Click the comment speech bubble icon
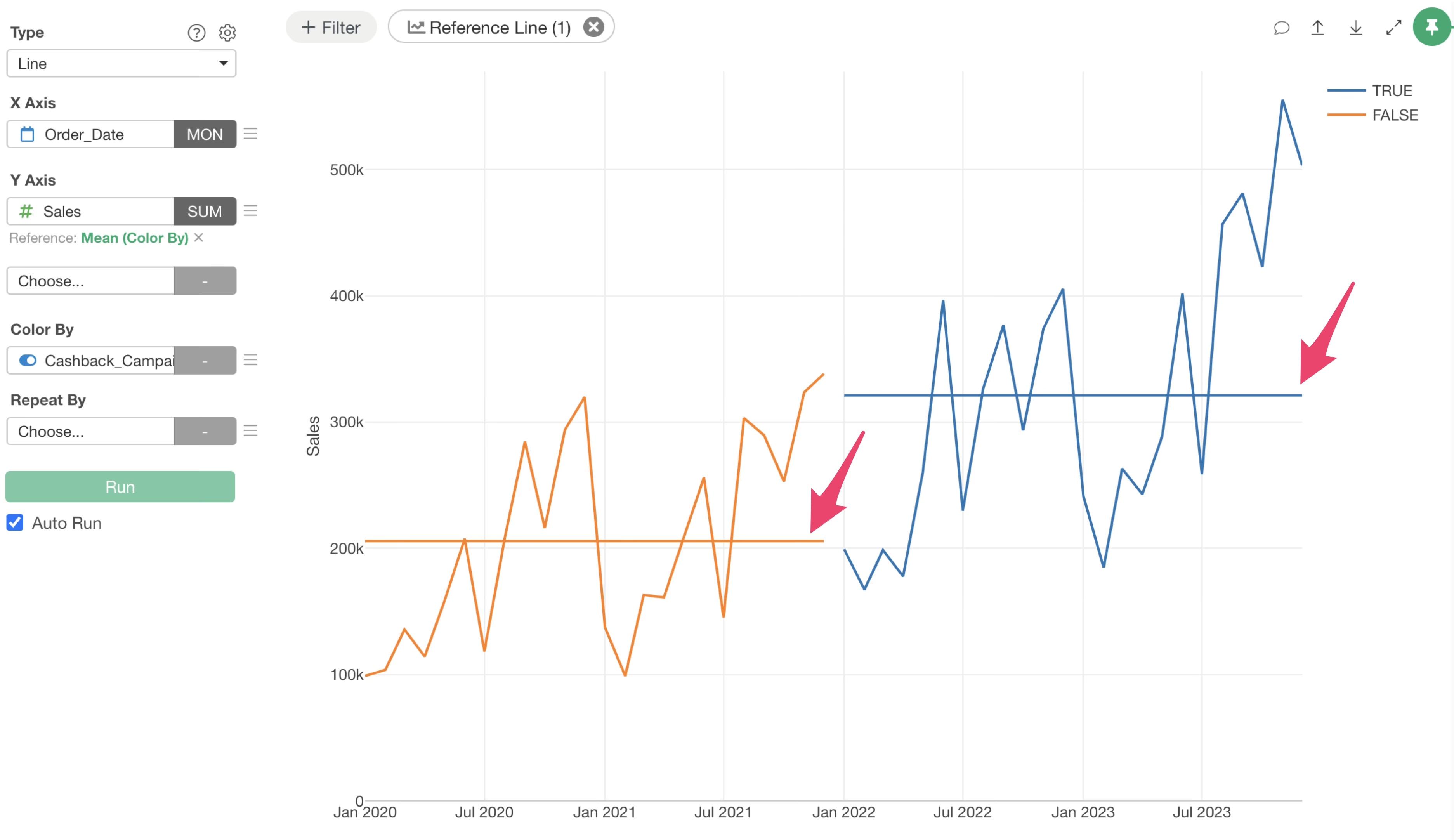The width and height of the screenshot is (1454, 840). click(x=1281, y=28)
